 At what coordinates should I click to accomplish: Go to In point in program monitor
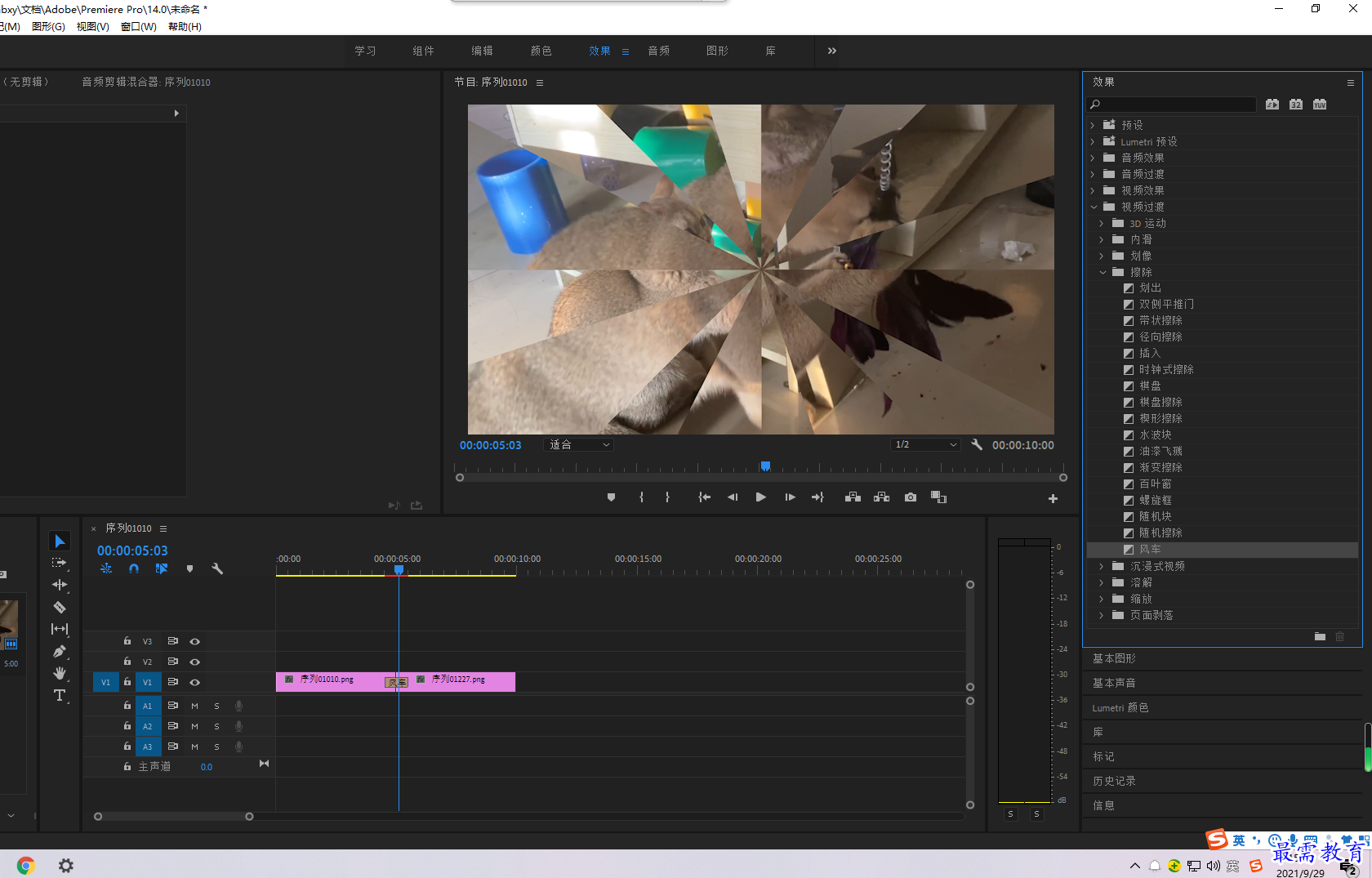click(x=704, y=497)
